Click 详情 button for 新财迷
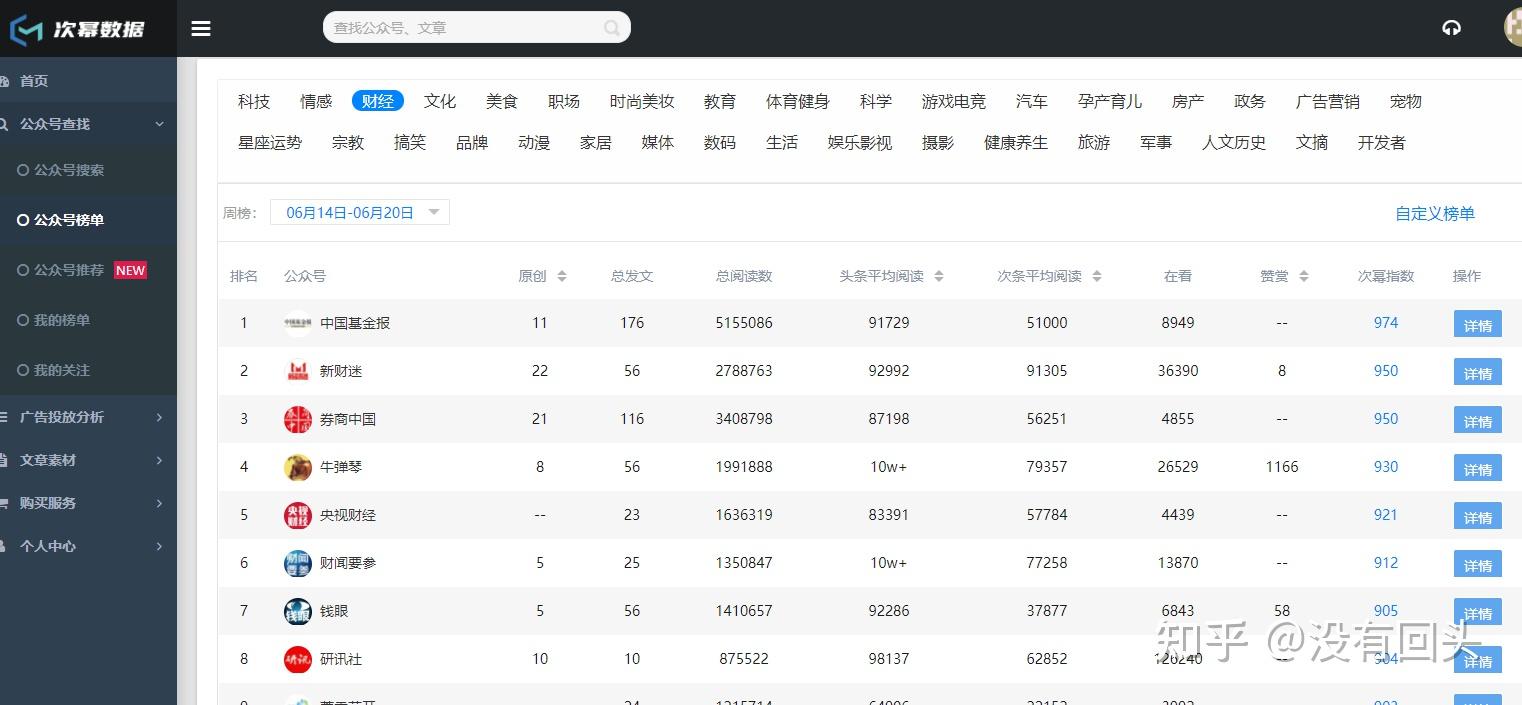 pos(1478,372)
